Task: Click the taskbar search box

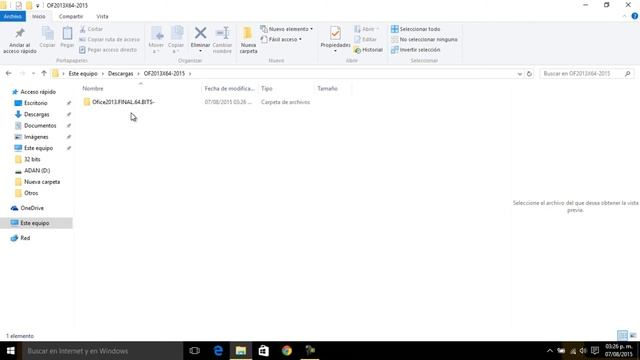Action: (x=102, y=351)
